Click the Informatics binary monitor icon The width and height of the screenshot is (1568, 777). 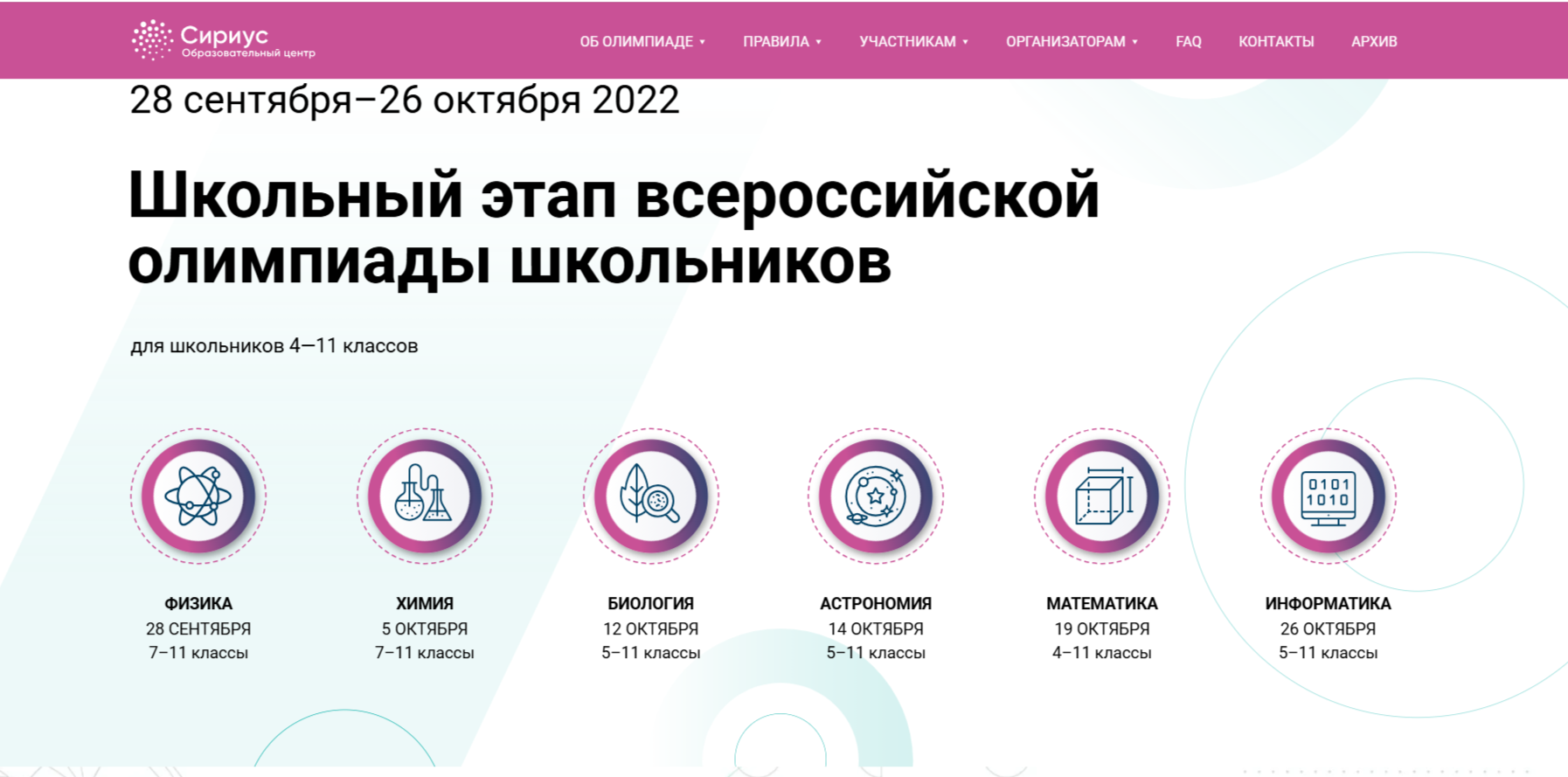click(1328, 496)
